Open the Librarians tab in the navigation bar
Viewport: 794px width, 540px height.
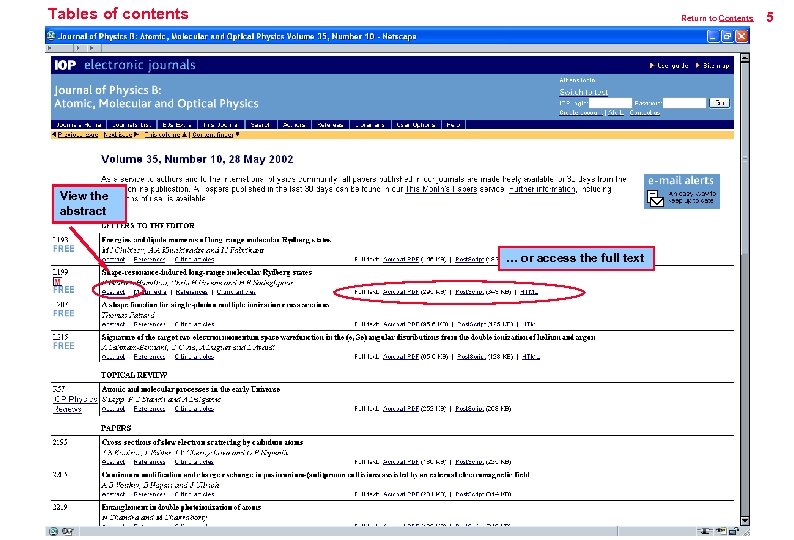pos(370,125)
